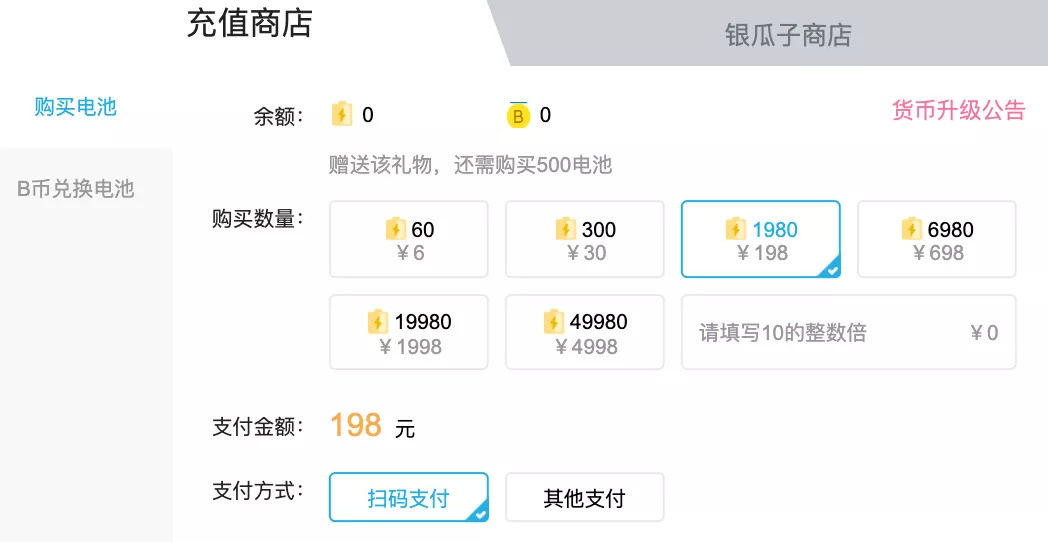Viewport: 1048px width, 542px height.
Task: Go to B币兑换电池 in sidebar
Action: [x=76, y=189]
